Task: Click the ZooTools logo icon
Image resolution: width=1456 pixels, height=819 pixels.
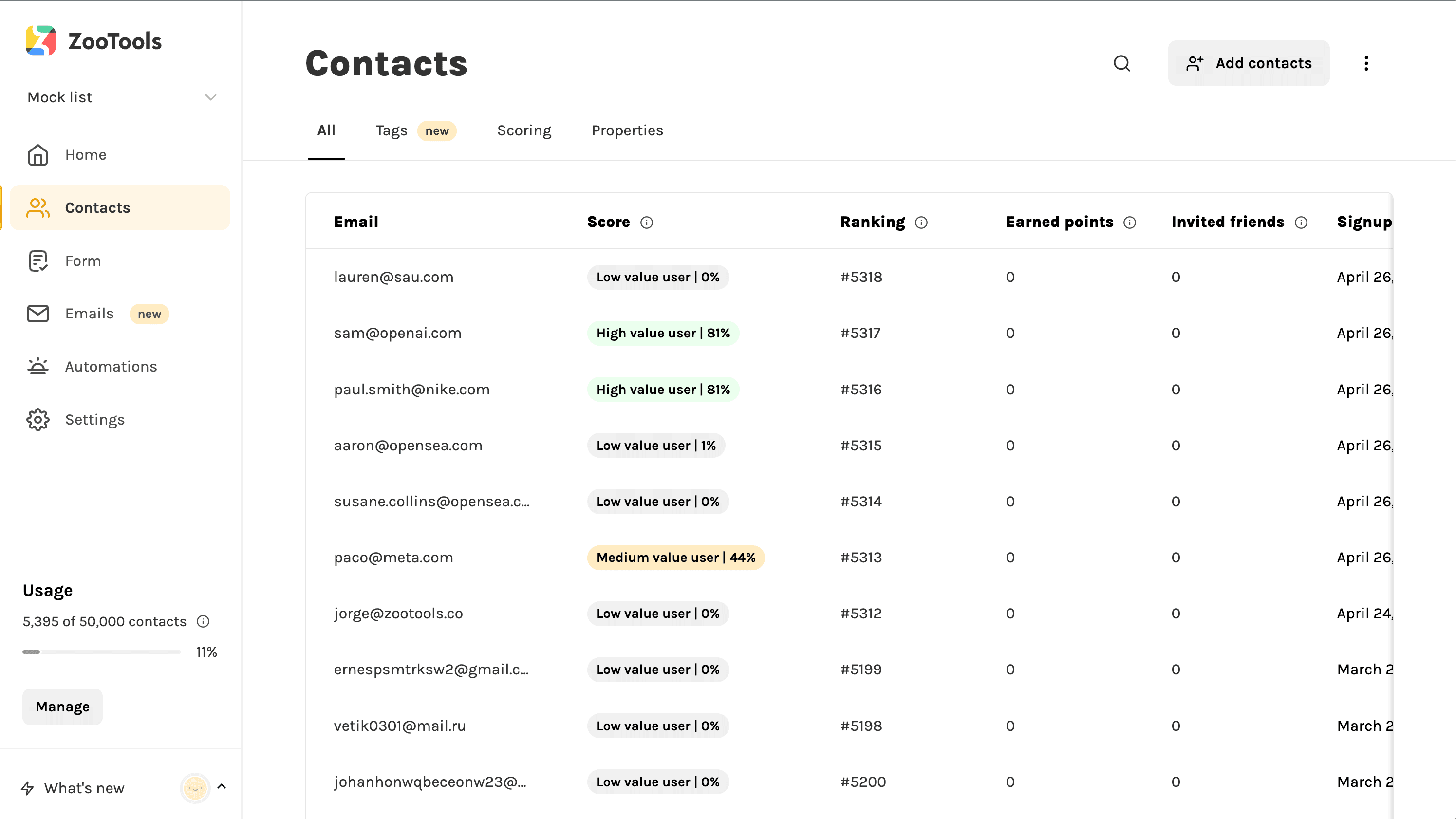Action: coord(41,41)
